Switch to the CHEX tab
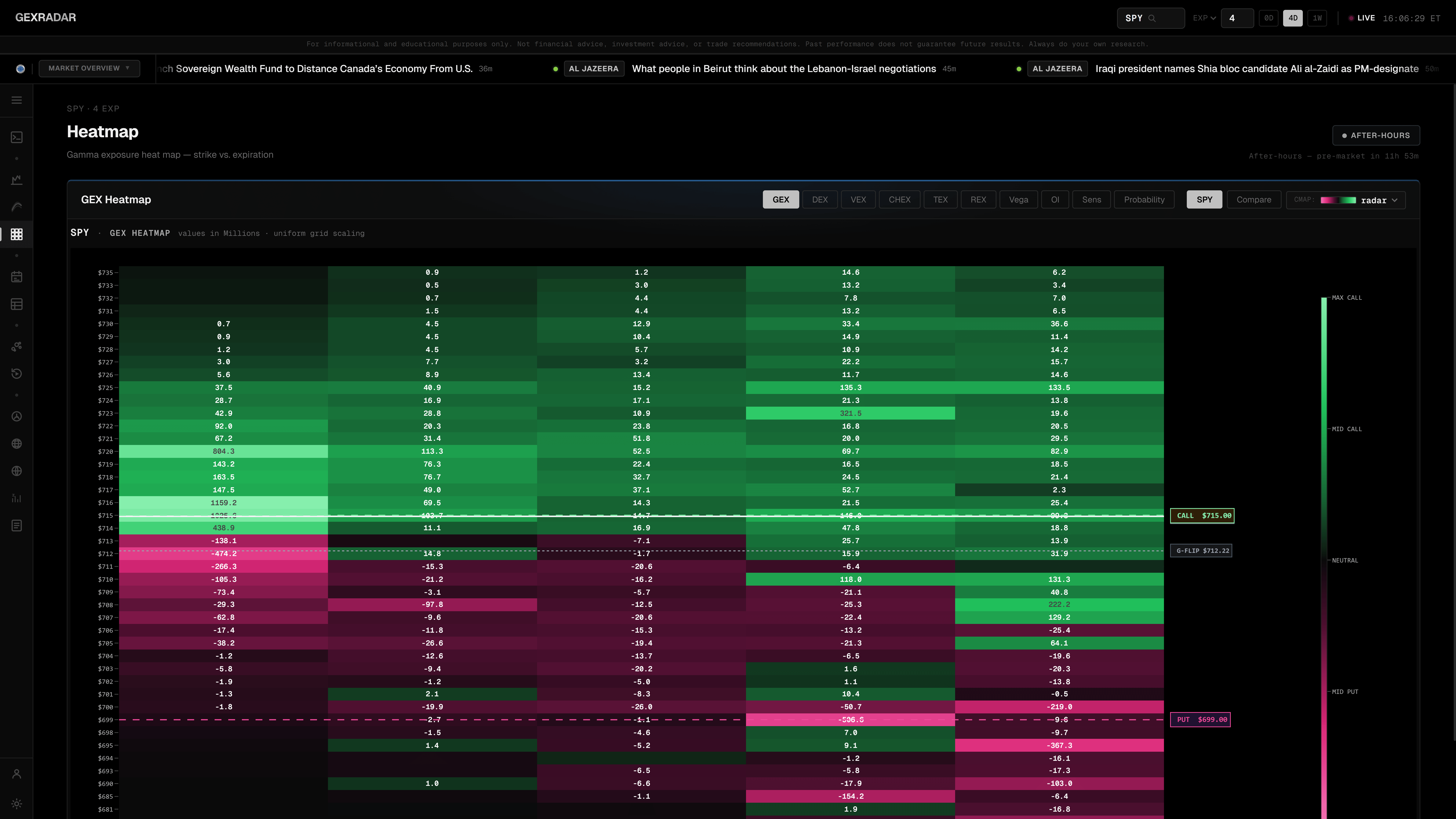This screenshot has width=1456, height=819. tap(899, 199)
